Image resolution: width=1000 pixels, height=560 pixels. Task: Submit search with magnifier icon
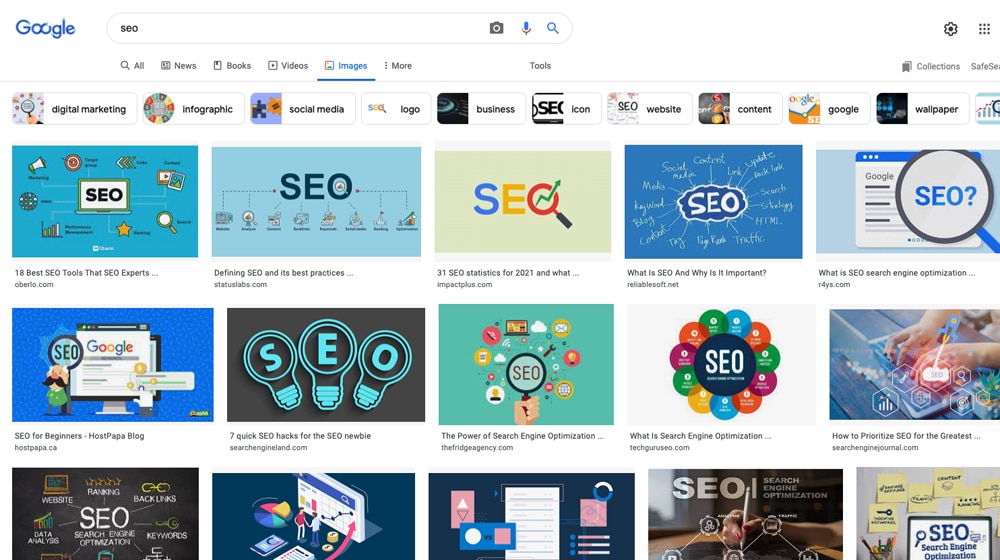553,28
